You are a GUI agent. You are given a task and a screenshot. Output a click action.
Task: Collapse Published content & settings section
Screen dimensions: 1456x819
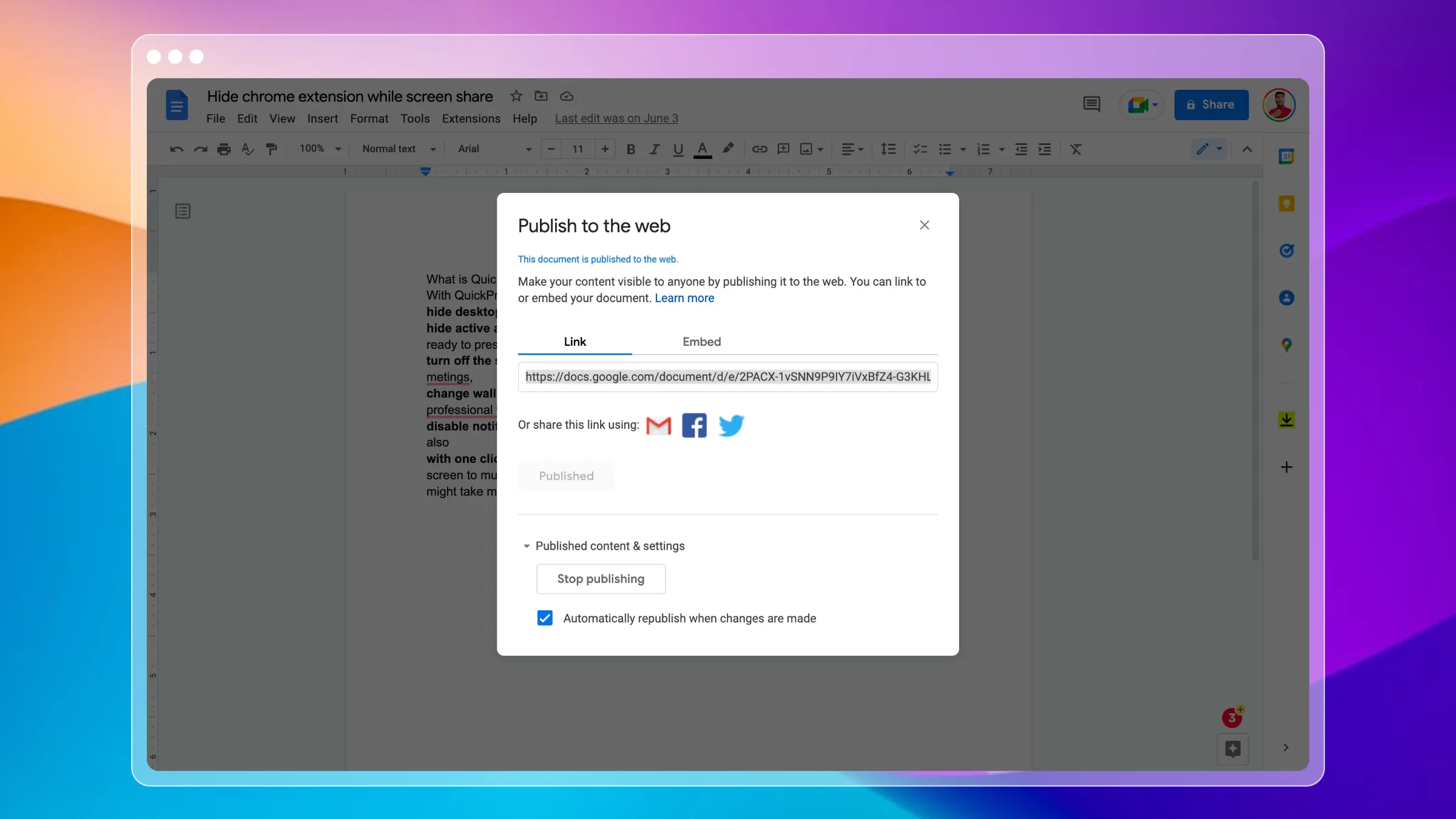[527, 546]
